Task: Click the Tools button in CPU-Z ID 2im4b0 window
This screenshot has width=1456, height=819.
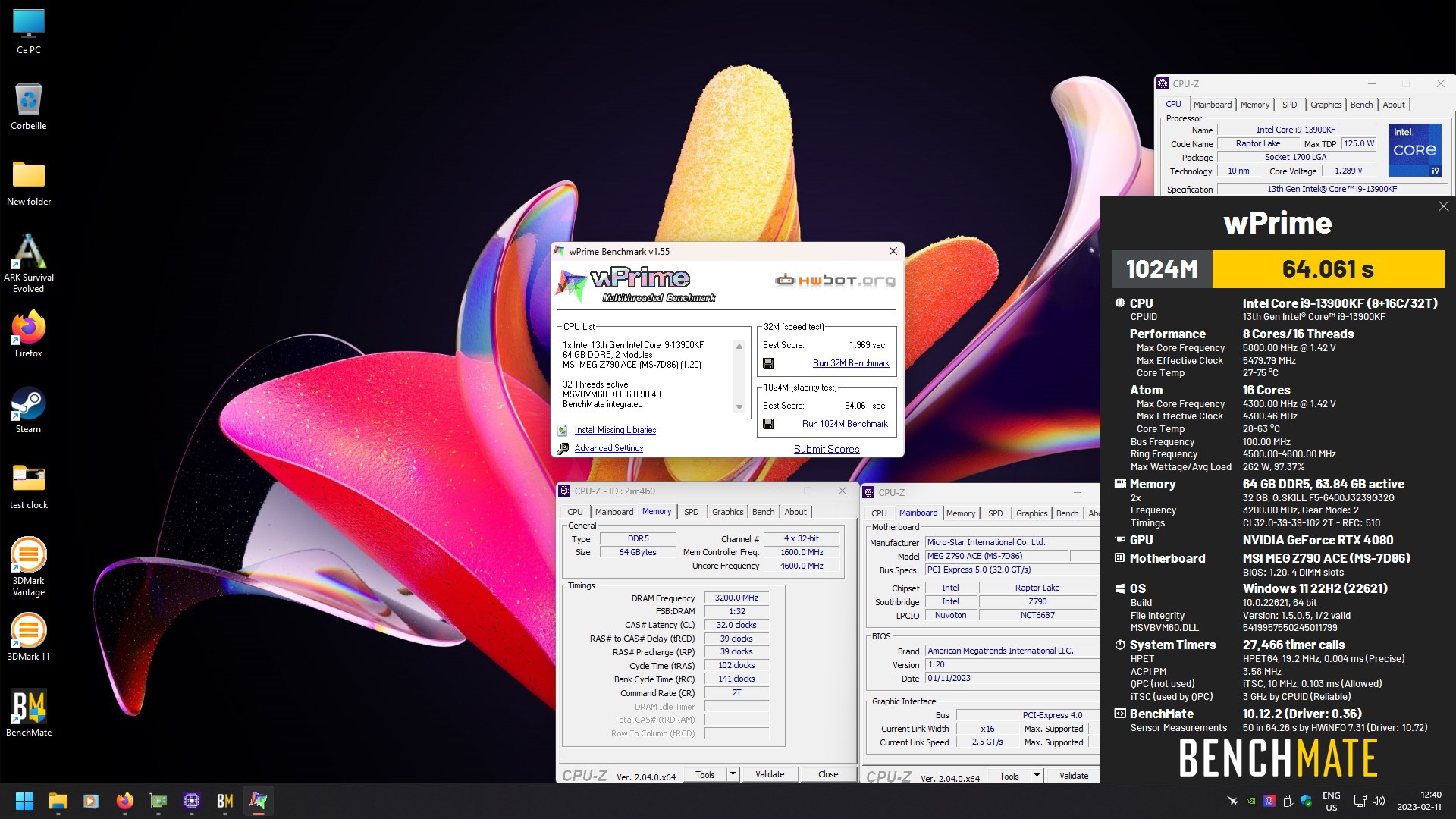Action: click(x=705, y=774)
